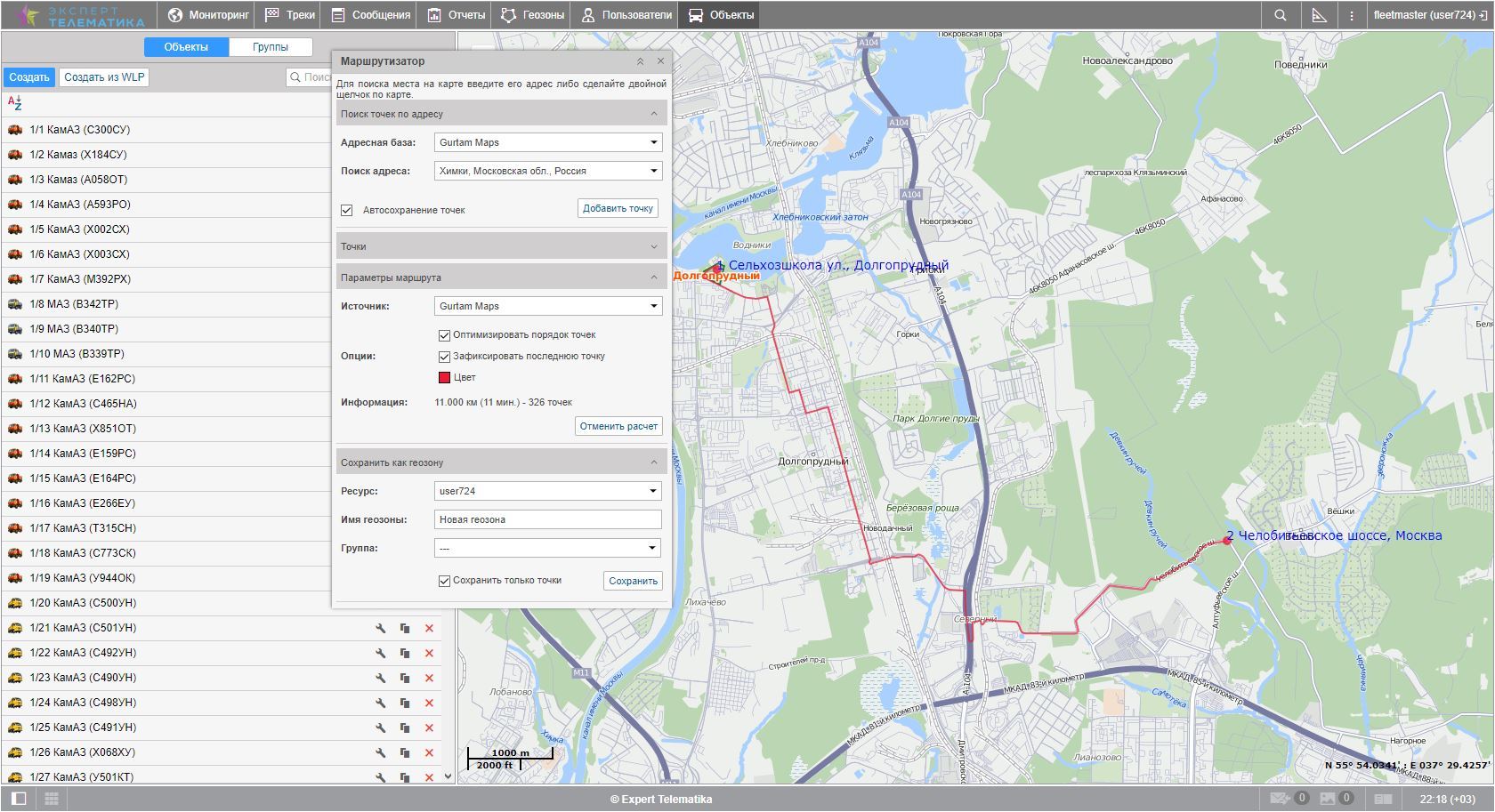The width and height of the screenshot is (1495, 812).
Task: Open the Группа dropdown
Action: [548, 548]
